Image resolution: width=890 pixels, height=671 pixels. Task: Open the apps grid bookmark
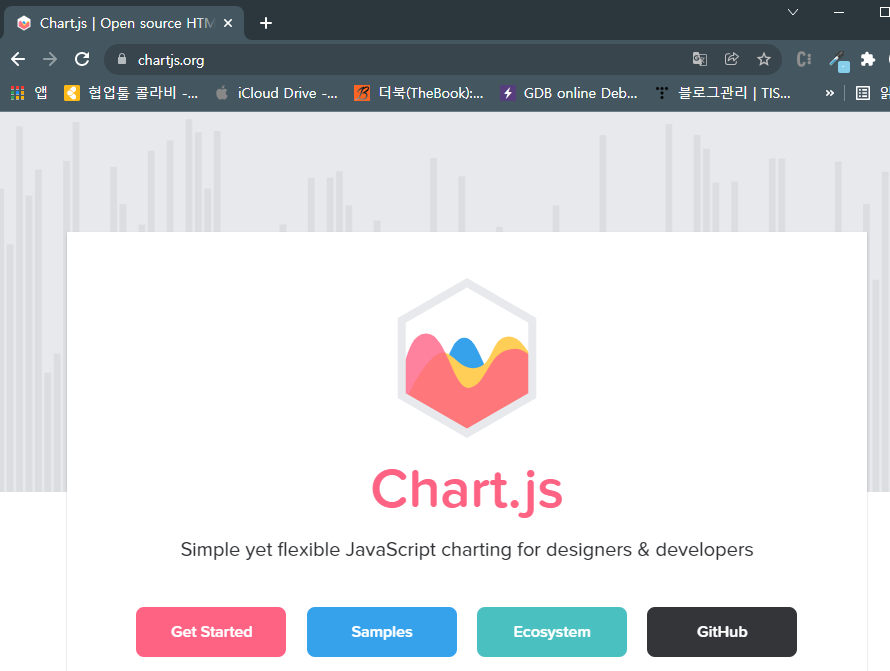pos(28,93)
